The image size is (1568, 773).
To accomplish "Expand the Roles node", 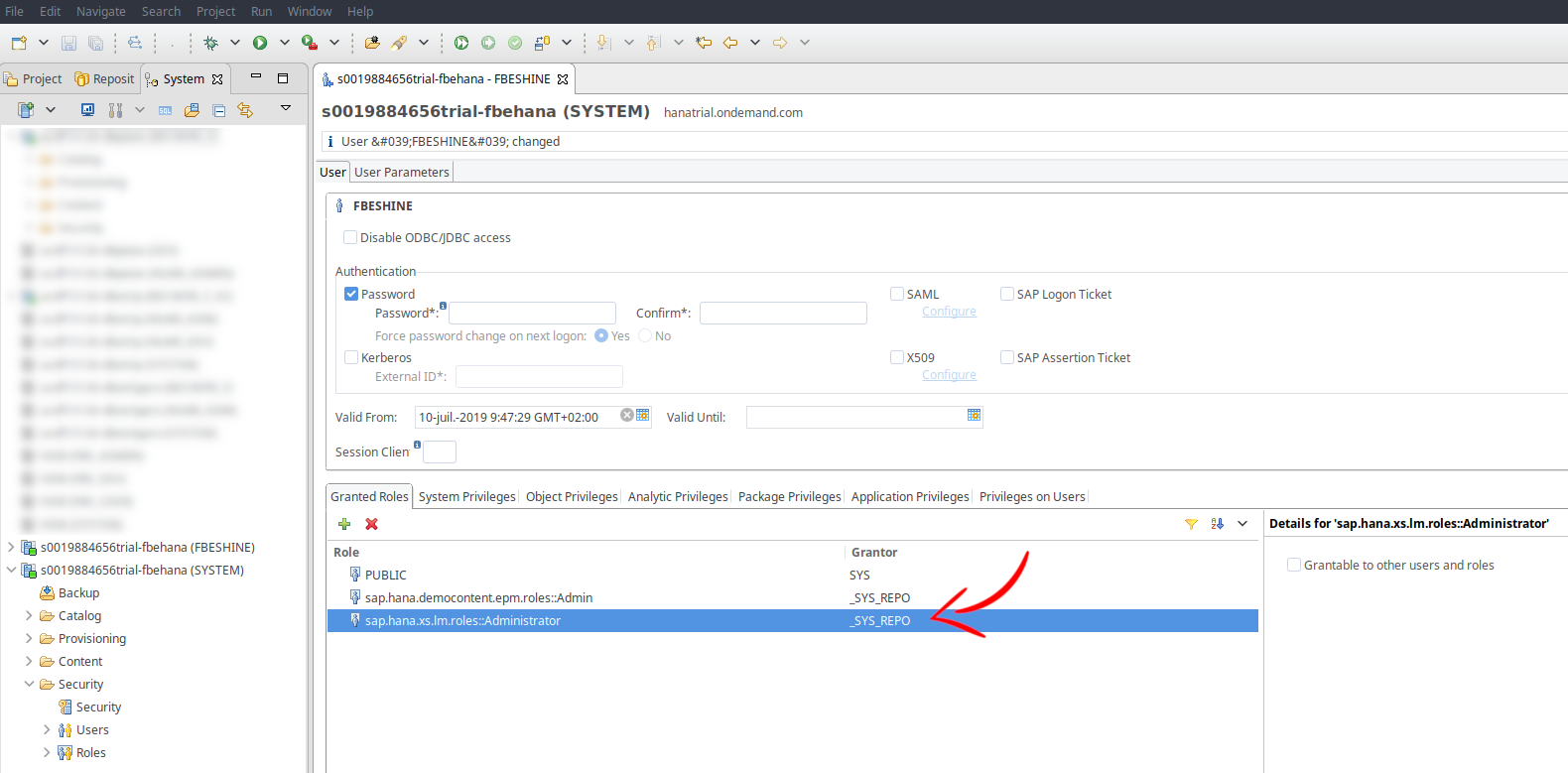I will tap(47, 752).
